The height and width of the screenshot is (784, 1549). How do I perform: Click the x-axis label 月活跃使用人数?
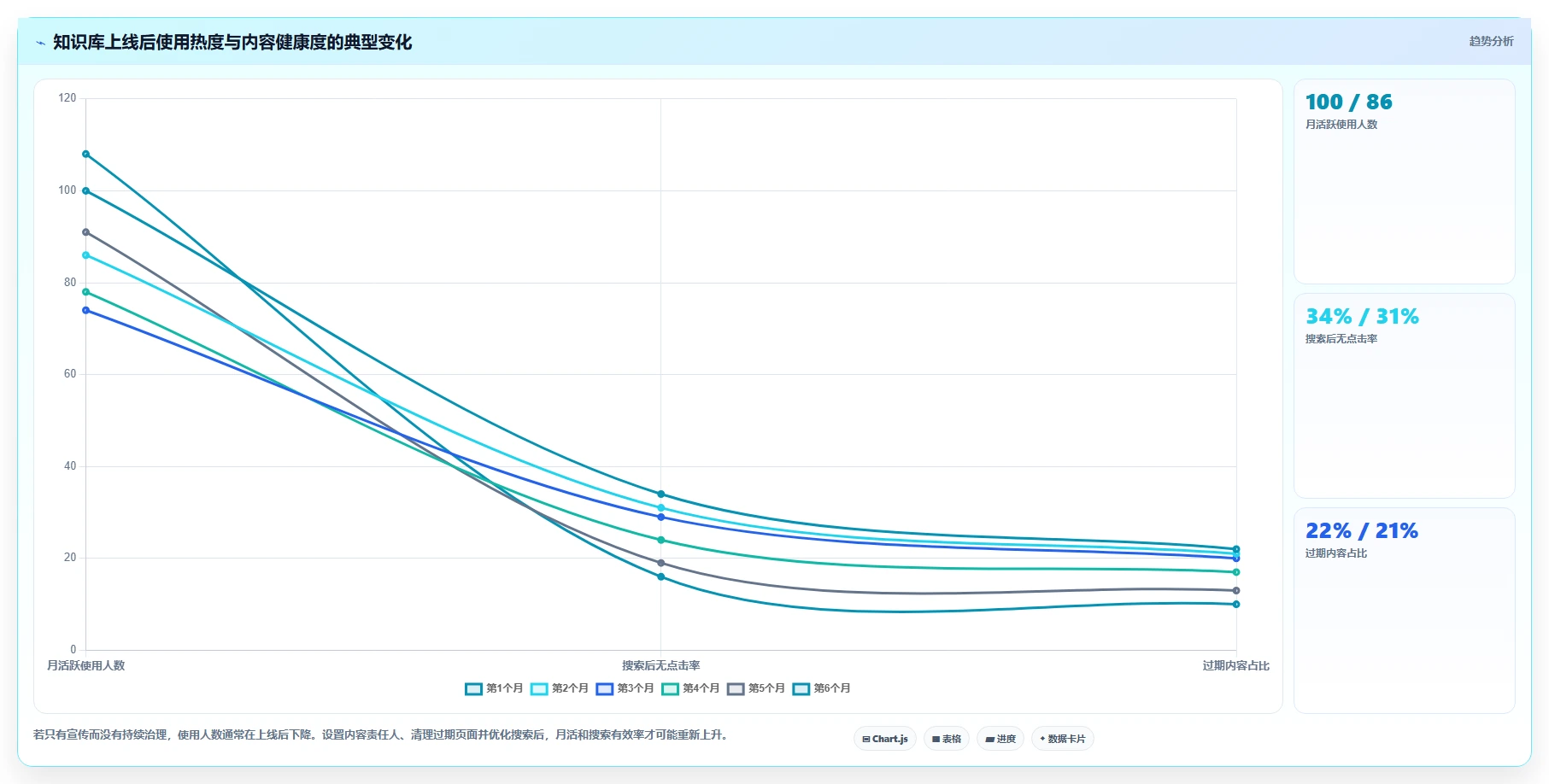tap(86, 666)
